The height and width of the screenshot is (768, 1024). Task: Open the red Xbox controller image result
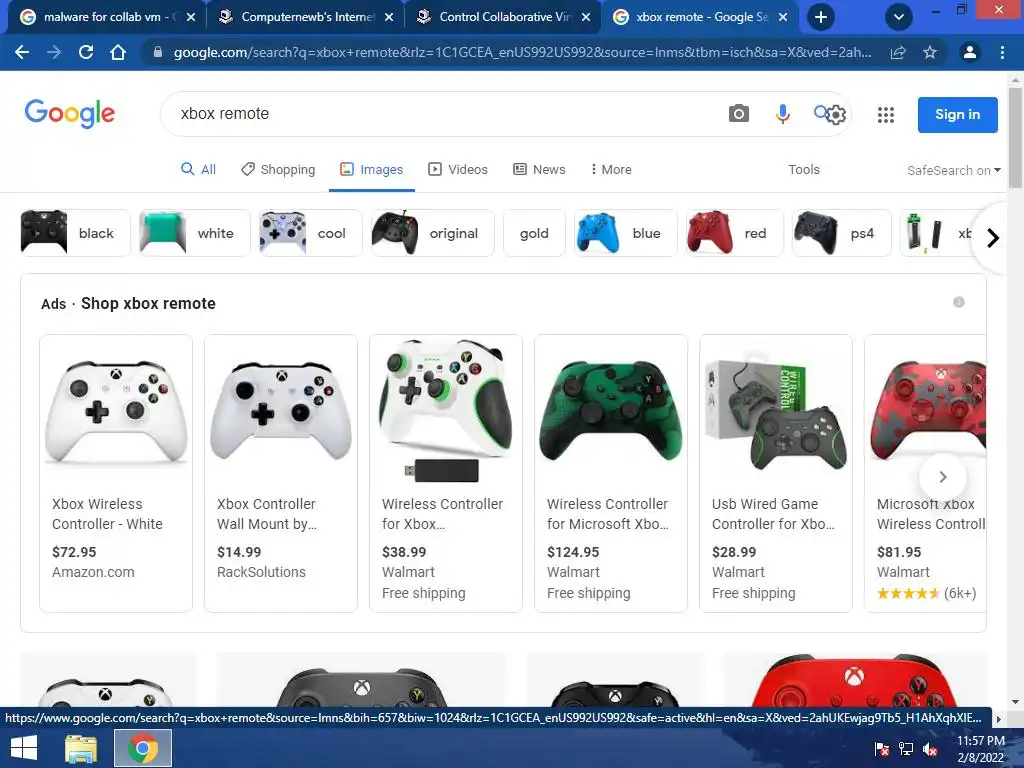(x=854, y=679)
